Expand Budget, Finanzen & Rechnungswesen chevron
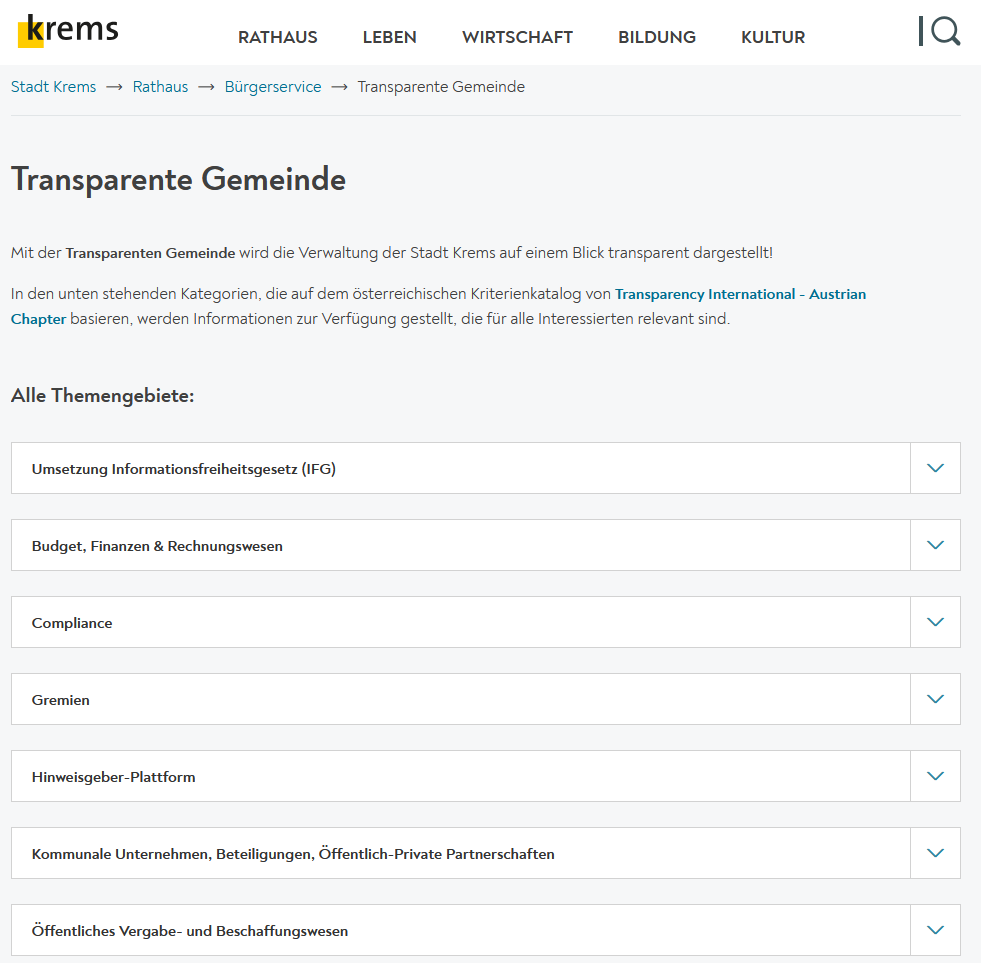Screen dimensions: 981x963 coord(935,545)
